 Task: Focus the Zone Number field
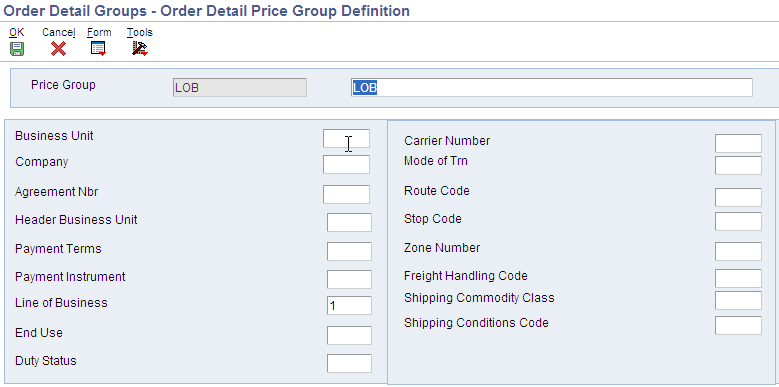738,251
